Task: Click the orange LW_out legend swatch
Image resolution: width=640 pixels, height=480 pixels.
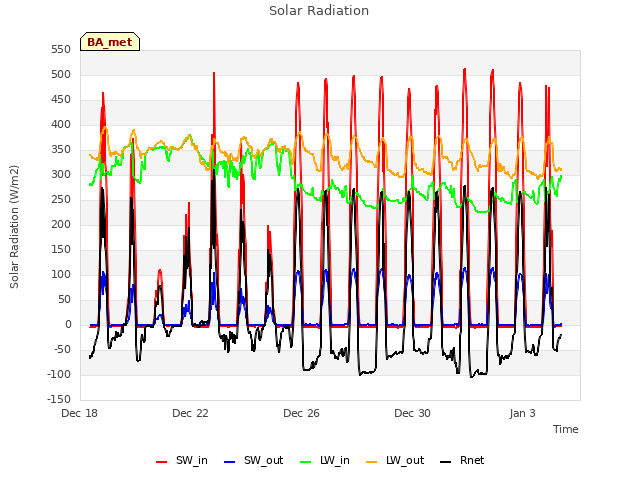Action: coord(372,462)
